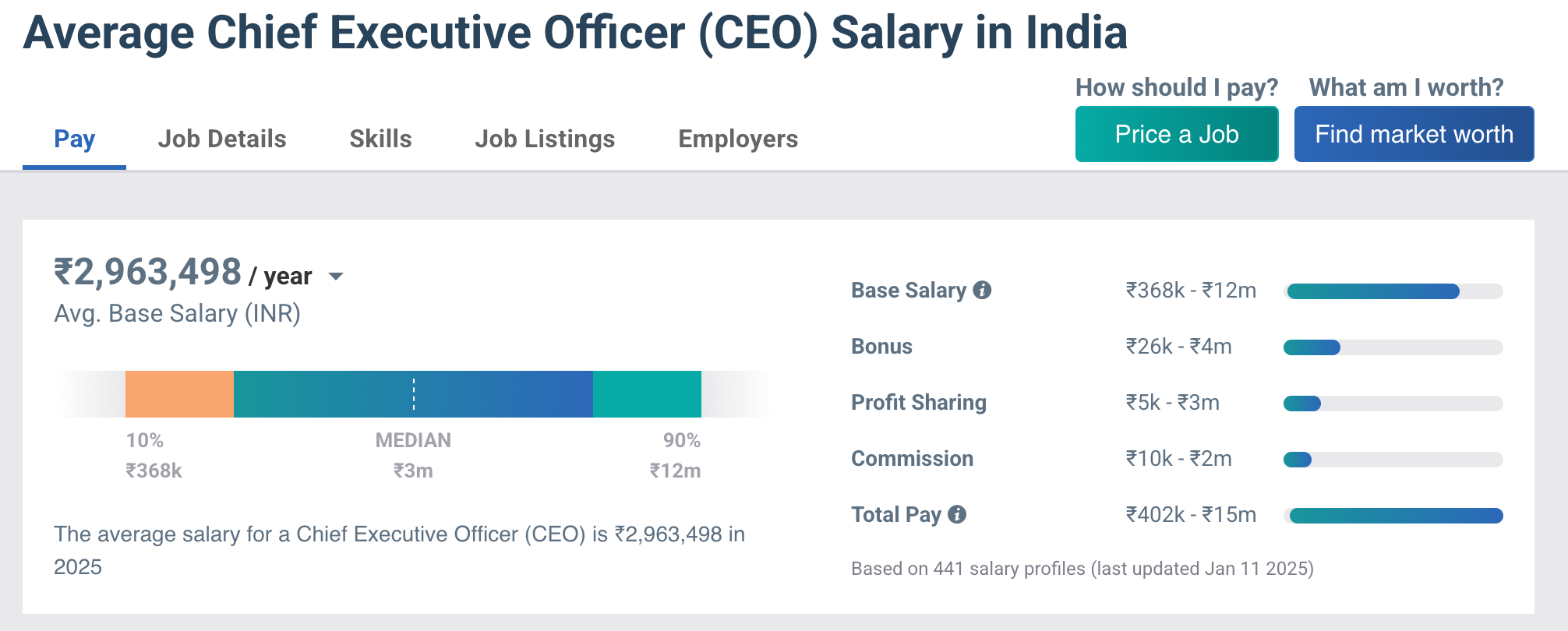Expand the salary per-year dropdown arrow
Viewport: 1568px width, 631px height.
(x=337, y=277)
